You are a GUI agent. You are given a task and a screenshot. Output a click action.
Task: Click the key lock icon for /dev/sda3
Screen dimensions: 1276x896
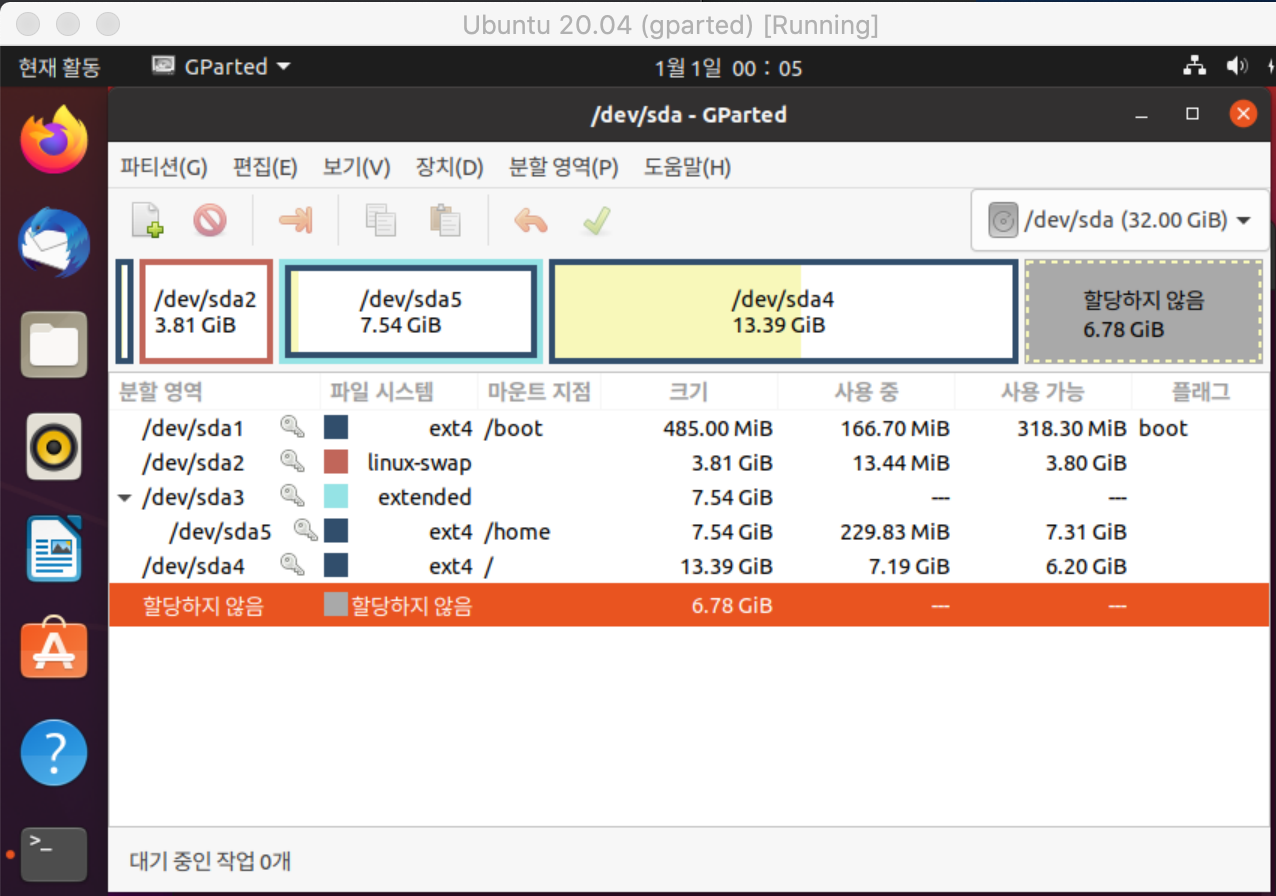coord(291,497)
